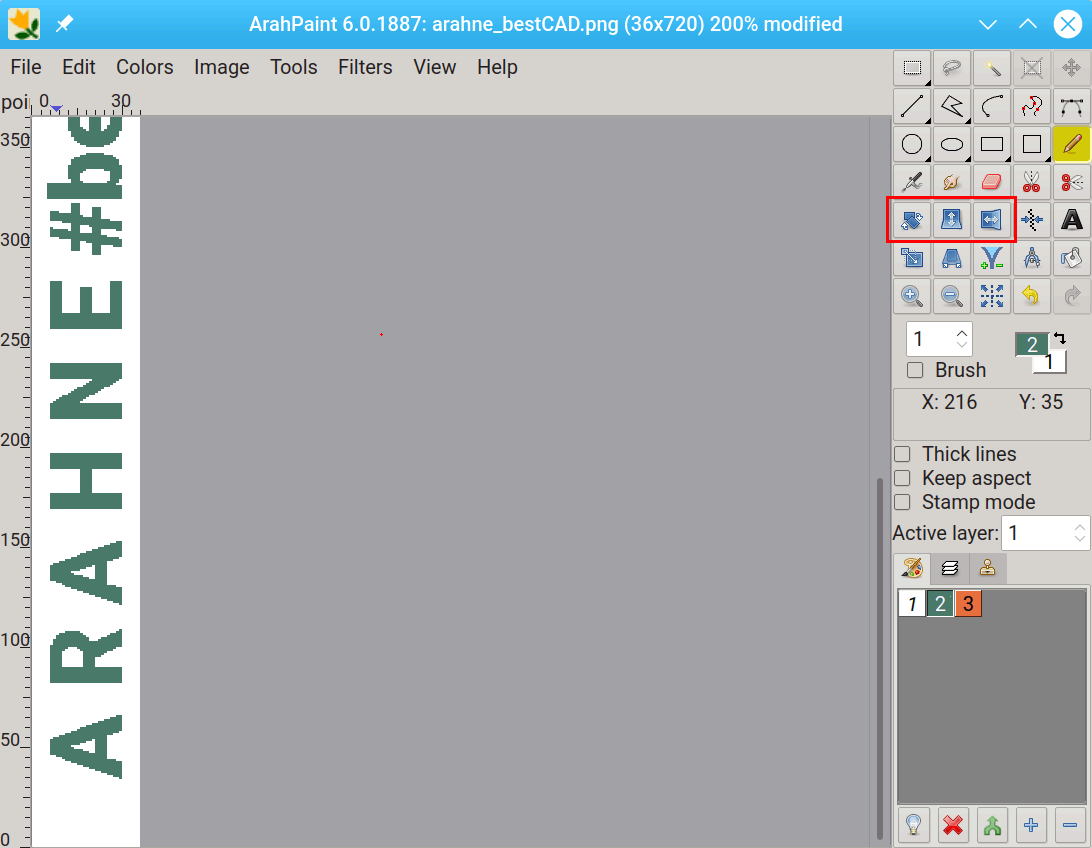Viewport: 1092px width, 848px height.
Task: Open the Edit menu
Action: click(x=79, y=67)
